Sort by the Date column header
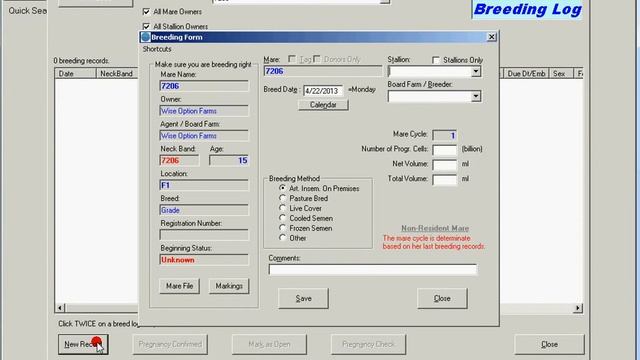This screenshot has width=640, height=360. [76, 74]
